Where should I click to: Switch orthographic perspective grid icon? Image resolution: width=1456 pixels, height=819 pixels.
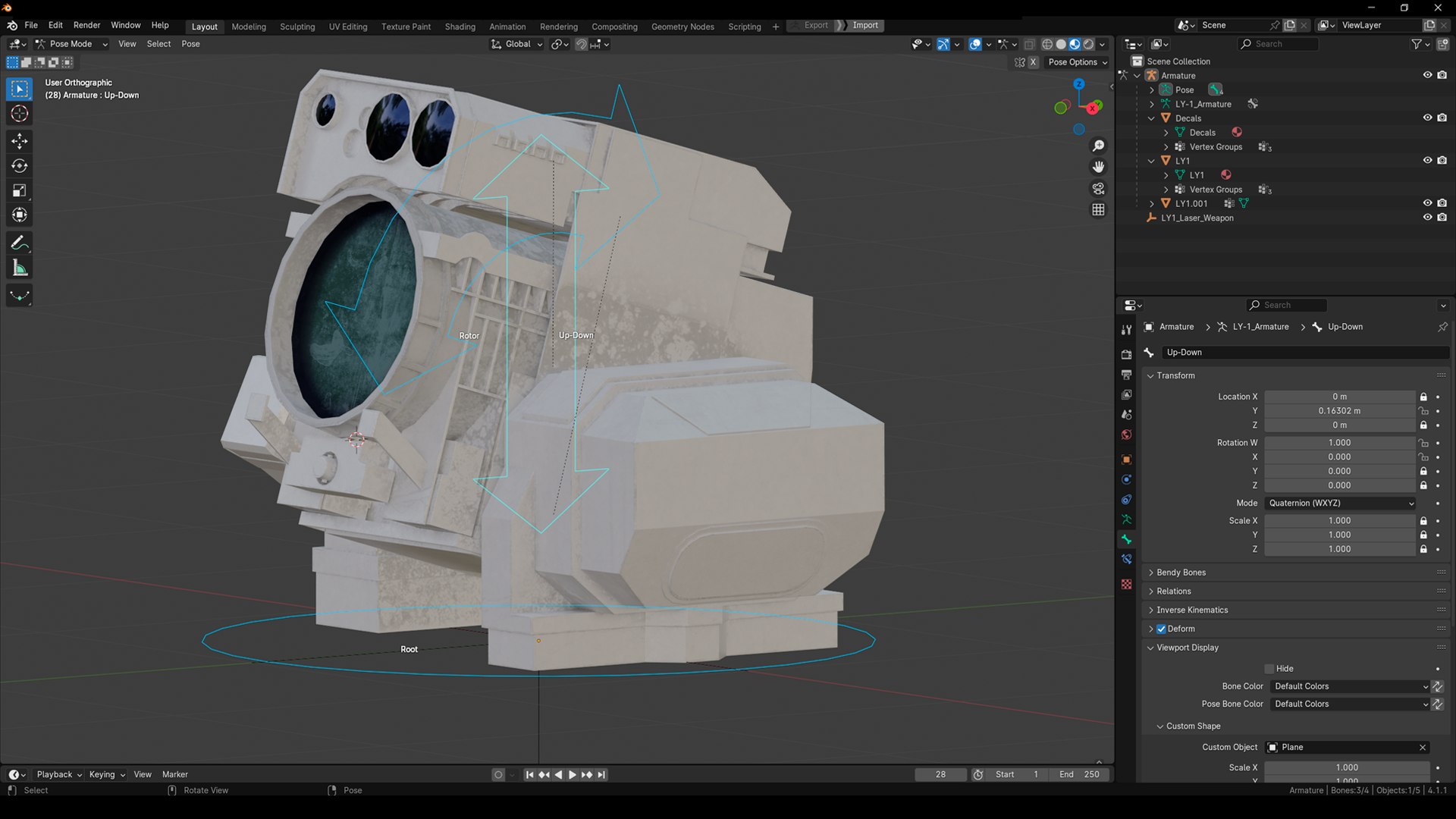1098,209
